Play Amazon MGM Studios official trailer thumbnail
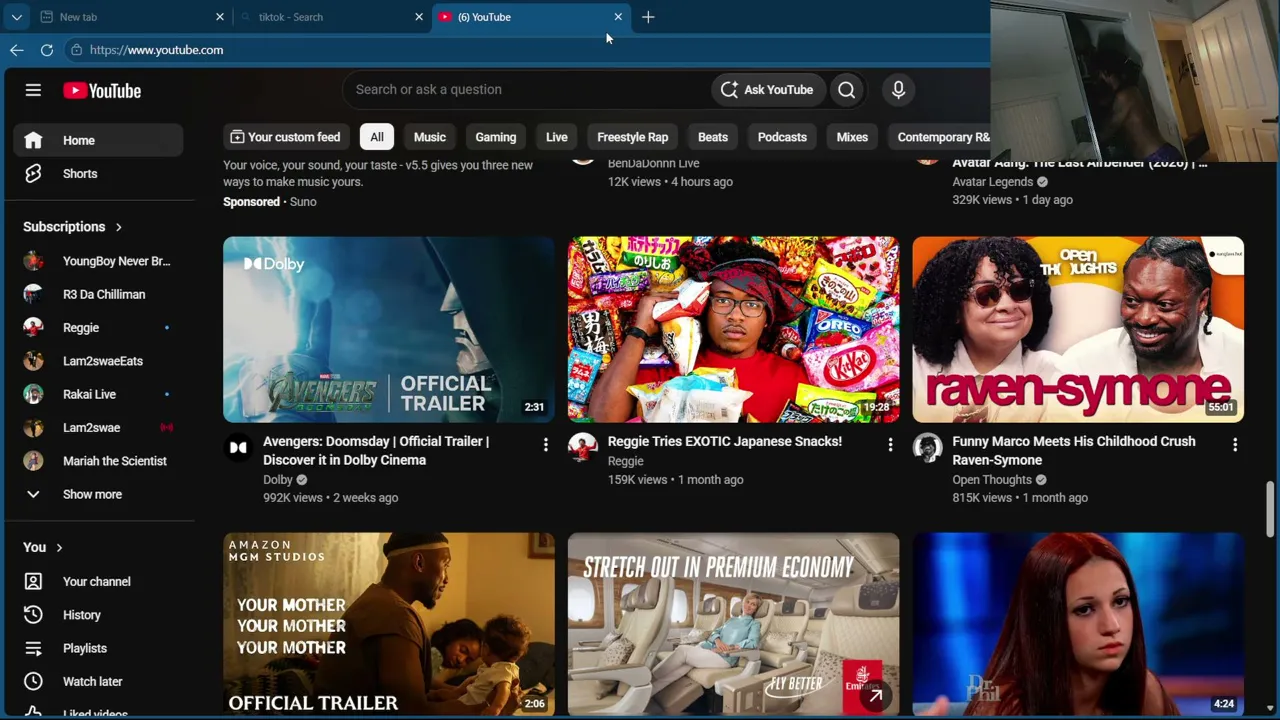 click(x=389, y=624)
